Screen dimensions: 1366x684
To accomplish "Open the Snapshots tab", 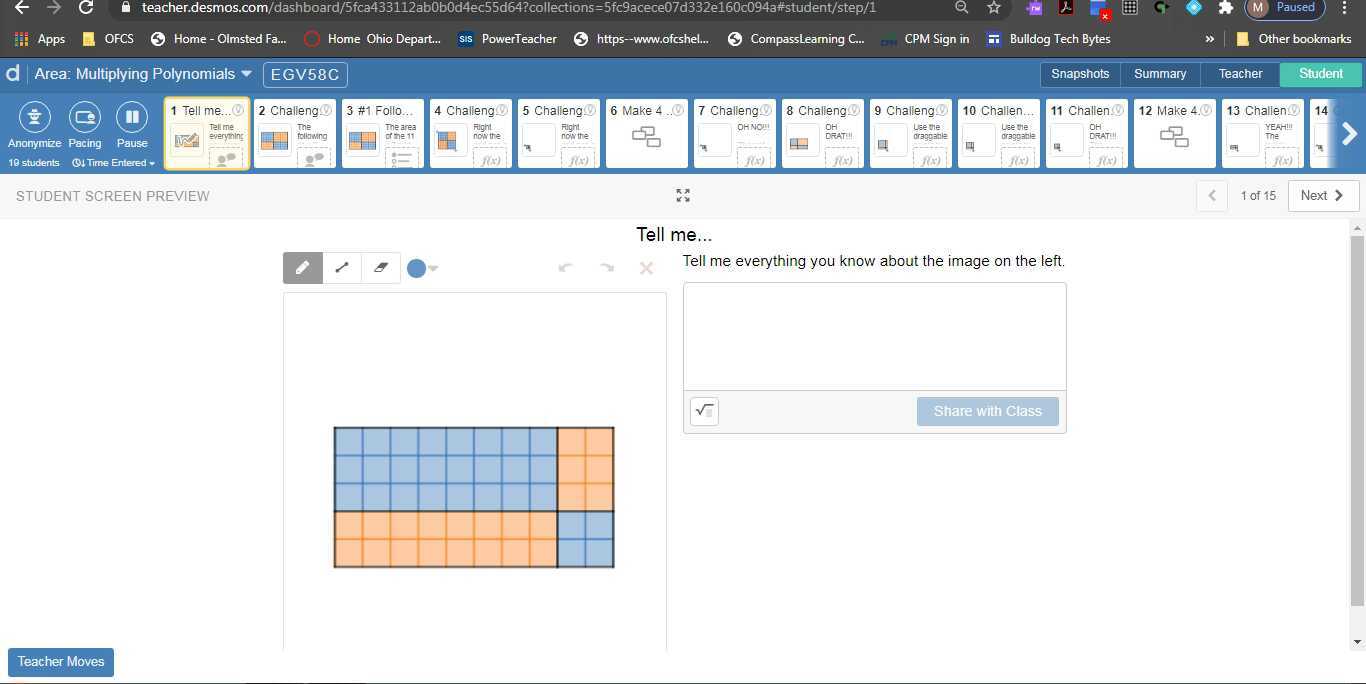I will 1079,73.
